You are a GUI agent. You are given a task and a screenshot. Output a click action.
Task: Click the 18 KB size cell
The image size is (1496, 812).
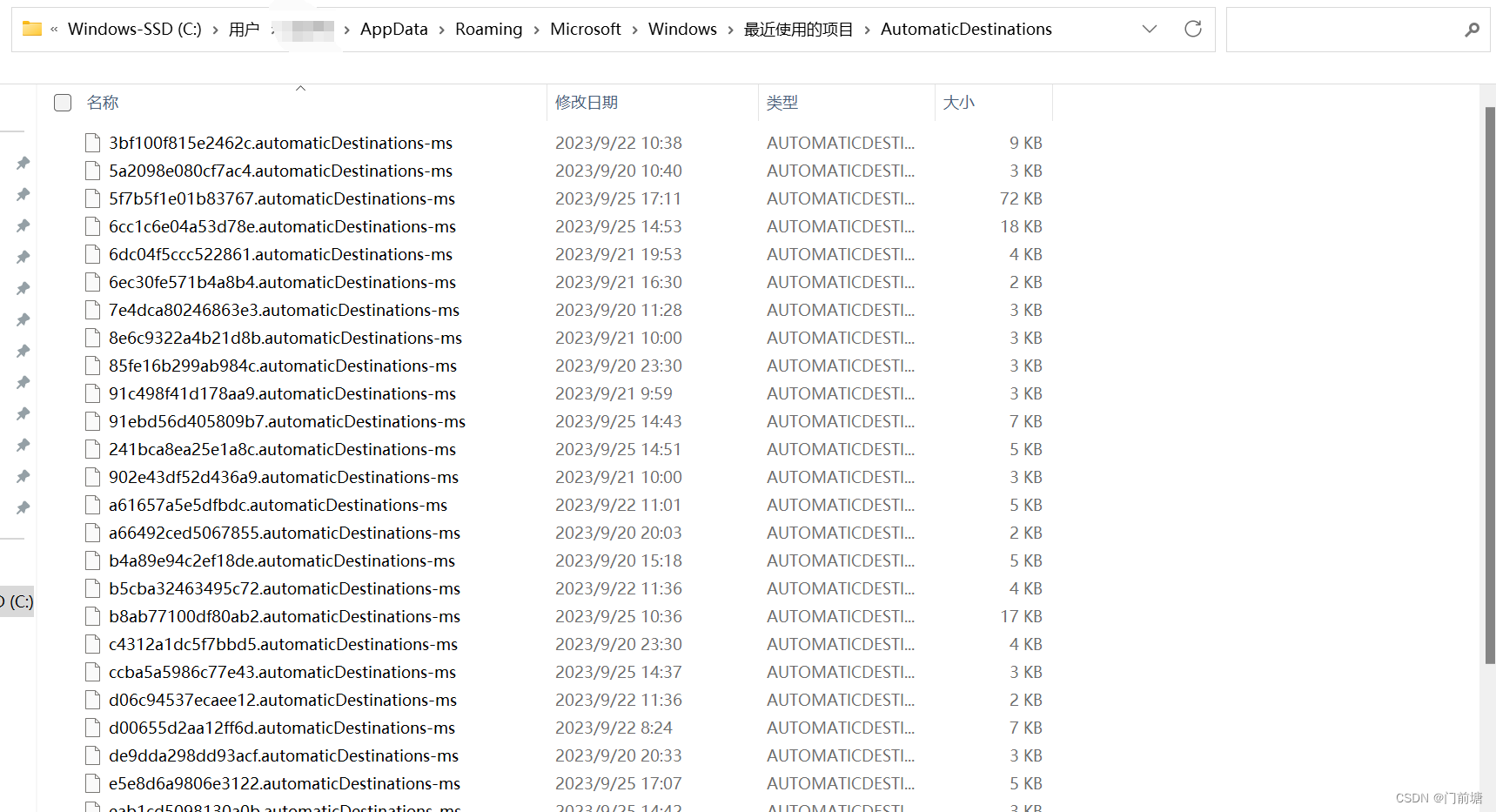[x=1021, y=226]
